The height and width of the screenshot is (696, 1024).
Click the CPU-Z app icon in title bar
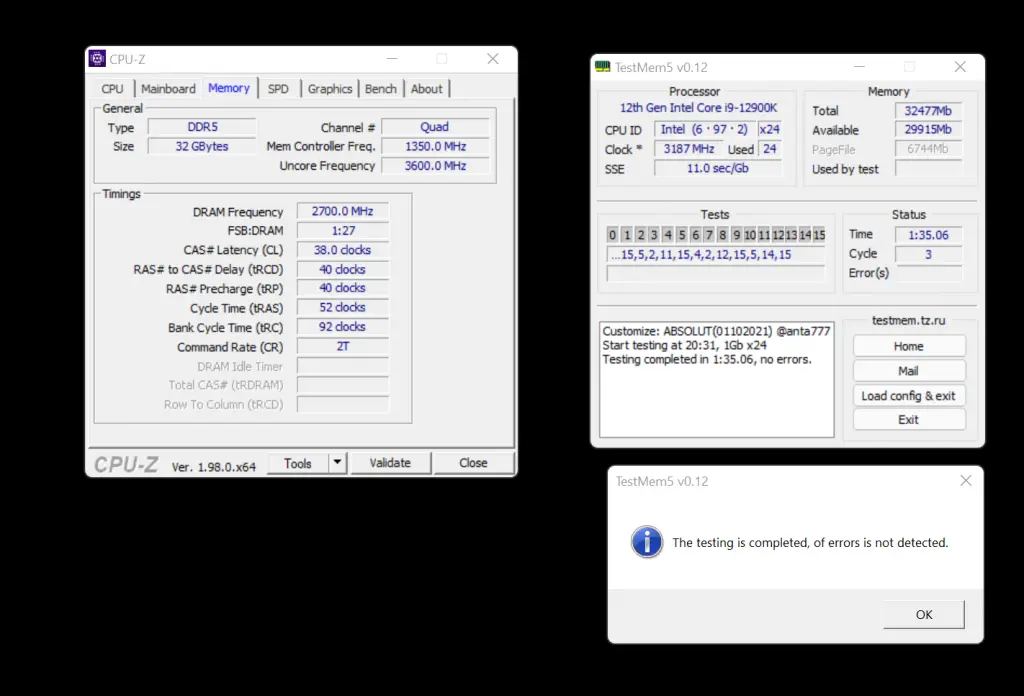(x=97, y=59)
